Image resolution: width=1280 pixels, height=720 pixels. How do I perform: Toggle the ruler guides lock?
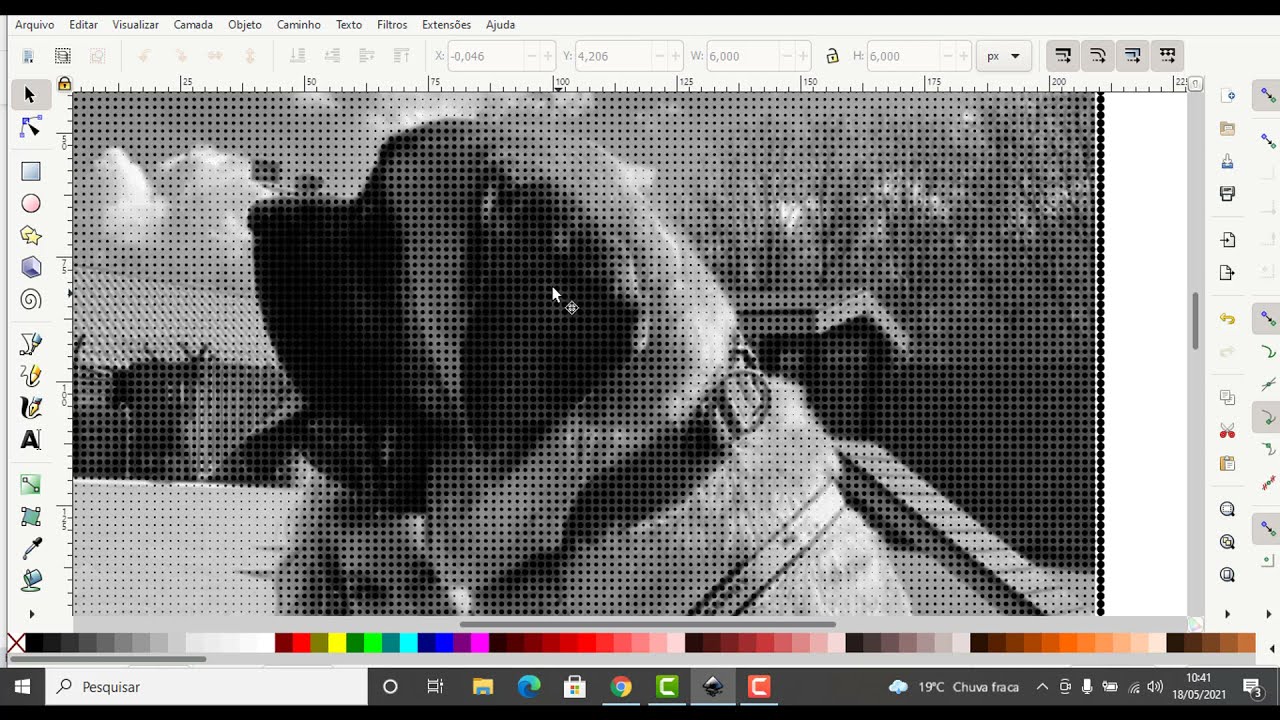[64, 84]
